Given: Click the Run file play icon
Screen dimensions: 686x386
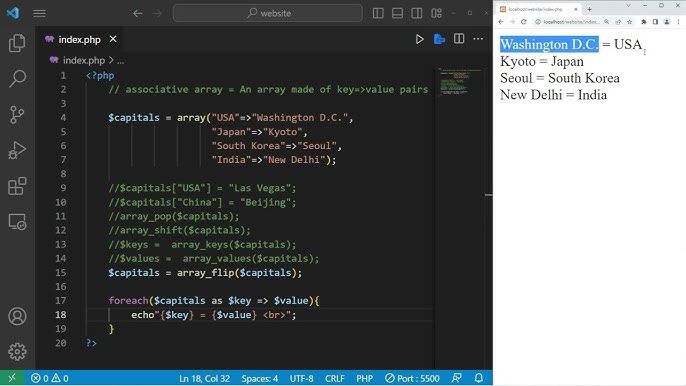Looking at the screenshot, I should pos(419,39).
